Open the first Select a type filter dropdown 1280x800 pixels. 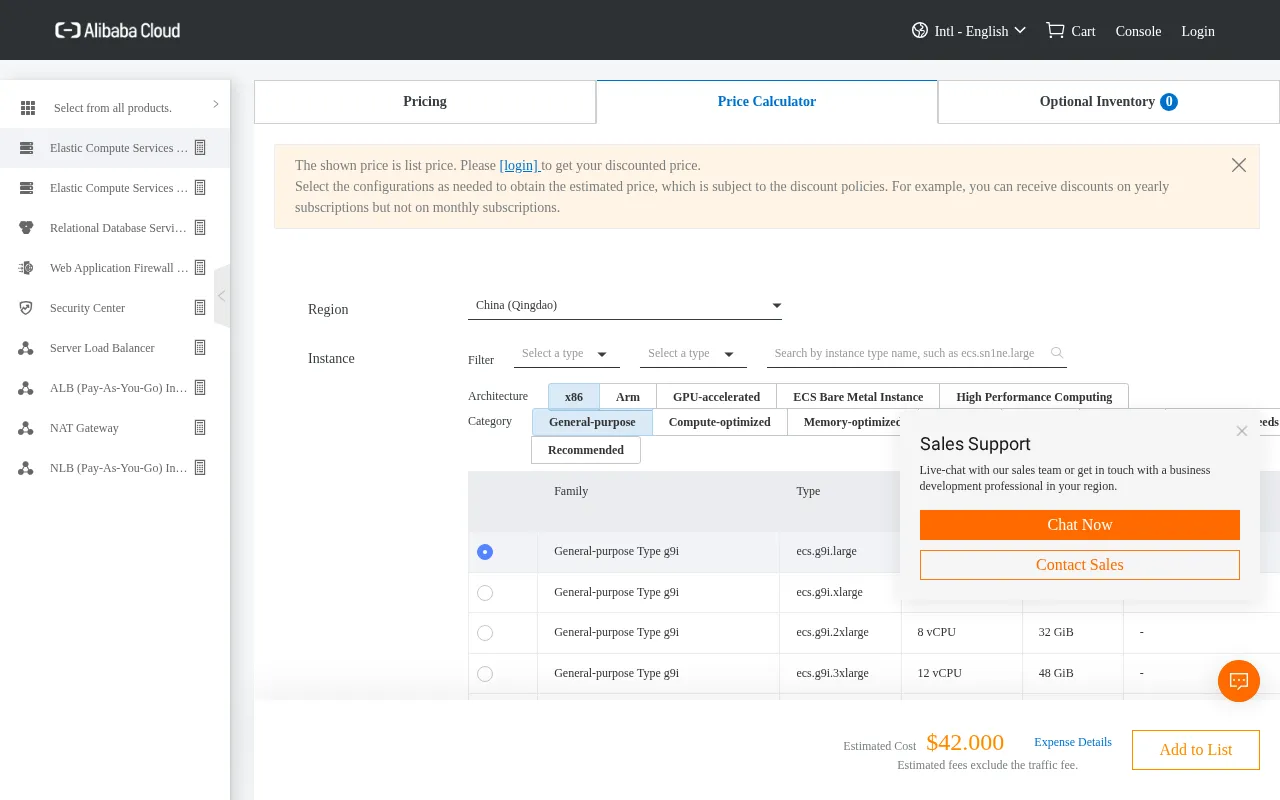[x=567, y=354]
